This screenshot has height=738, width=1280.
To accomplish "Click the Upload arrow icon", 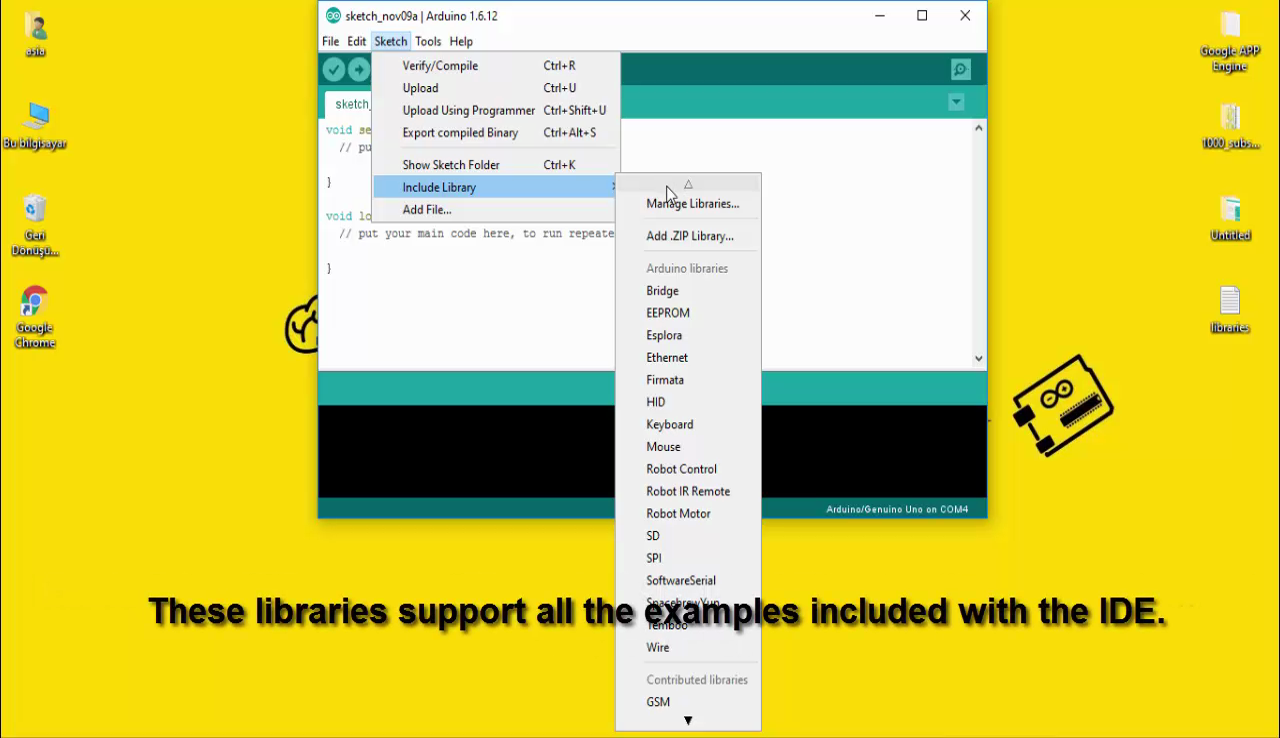I will tap(358, 69).
